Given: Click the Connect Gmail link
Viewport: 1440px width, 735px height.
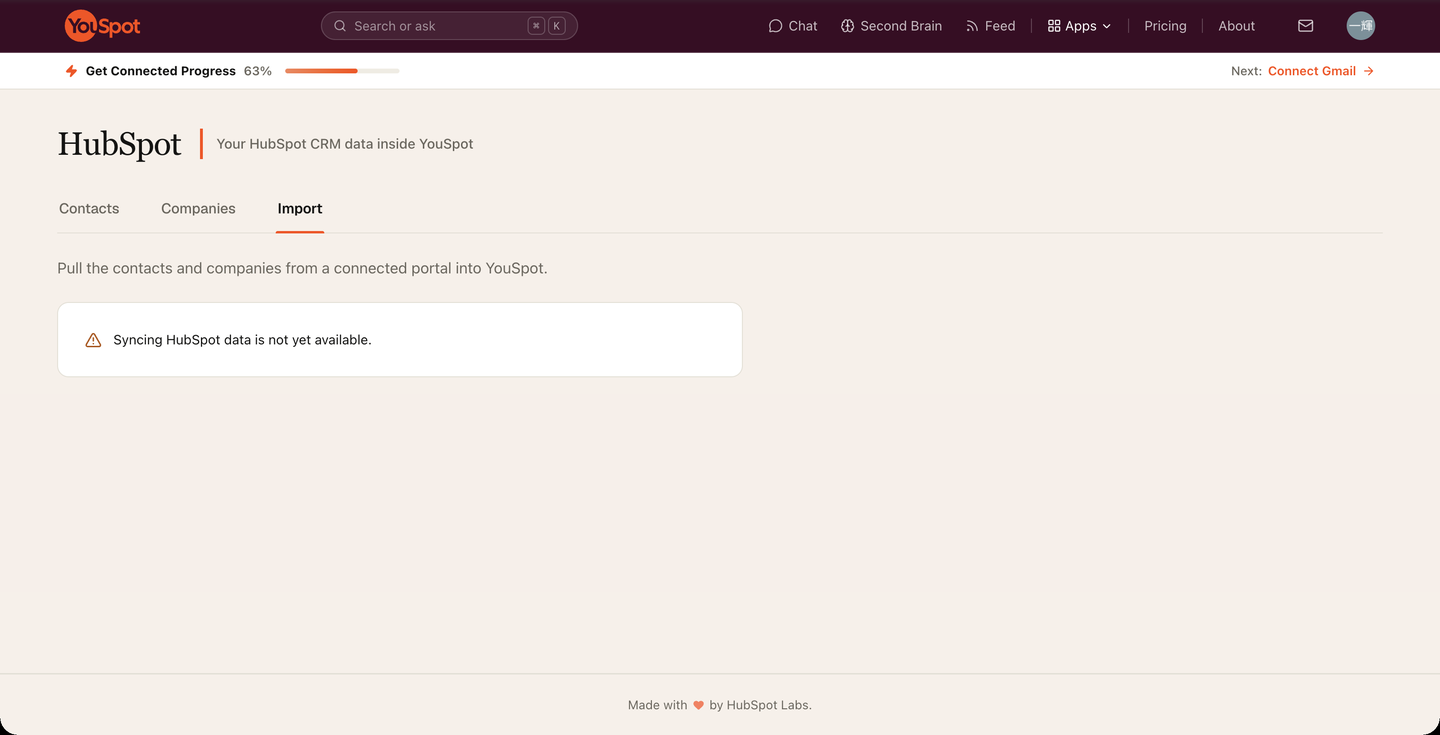Looking at the screenshot, I should (x=1312, y=71).
